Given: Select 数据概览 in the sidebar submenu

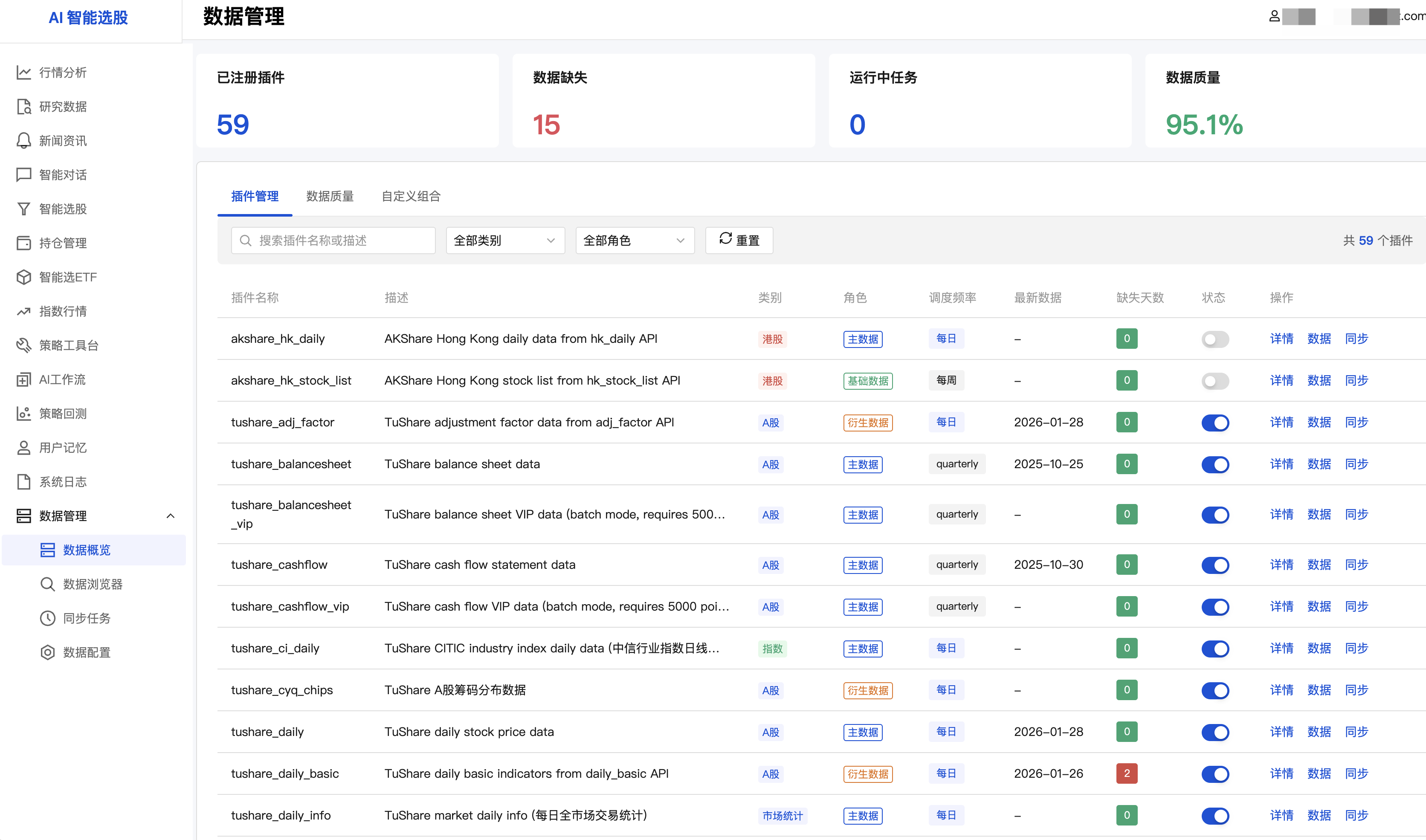Looking at the screenshot, I should 94,550.
